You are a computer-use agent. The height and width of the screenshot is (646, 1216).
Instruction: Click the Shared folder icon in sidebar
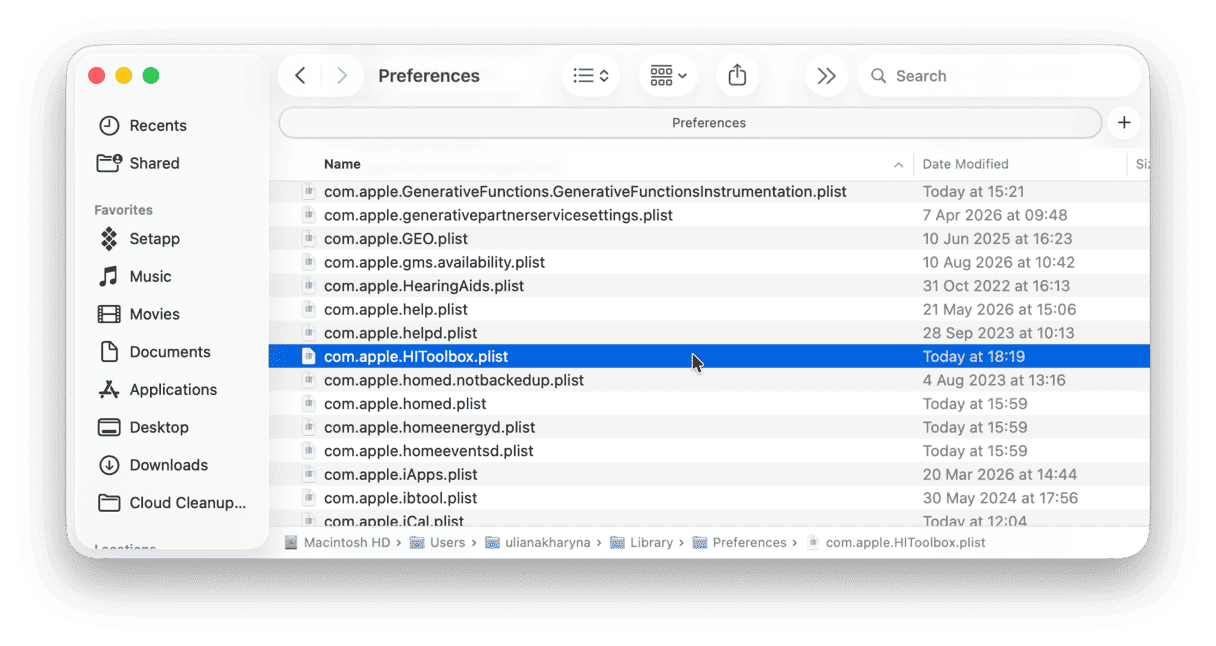point(109,163)
